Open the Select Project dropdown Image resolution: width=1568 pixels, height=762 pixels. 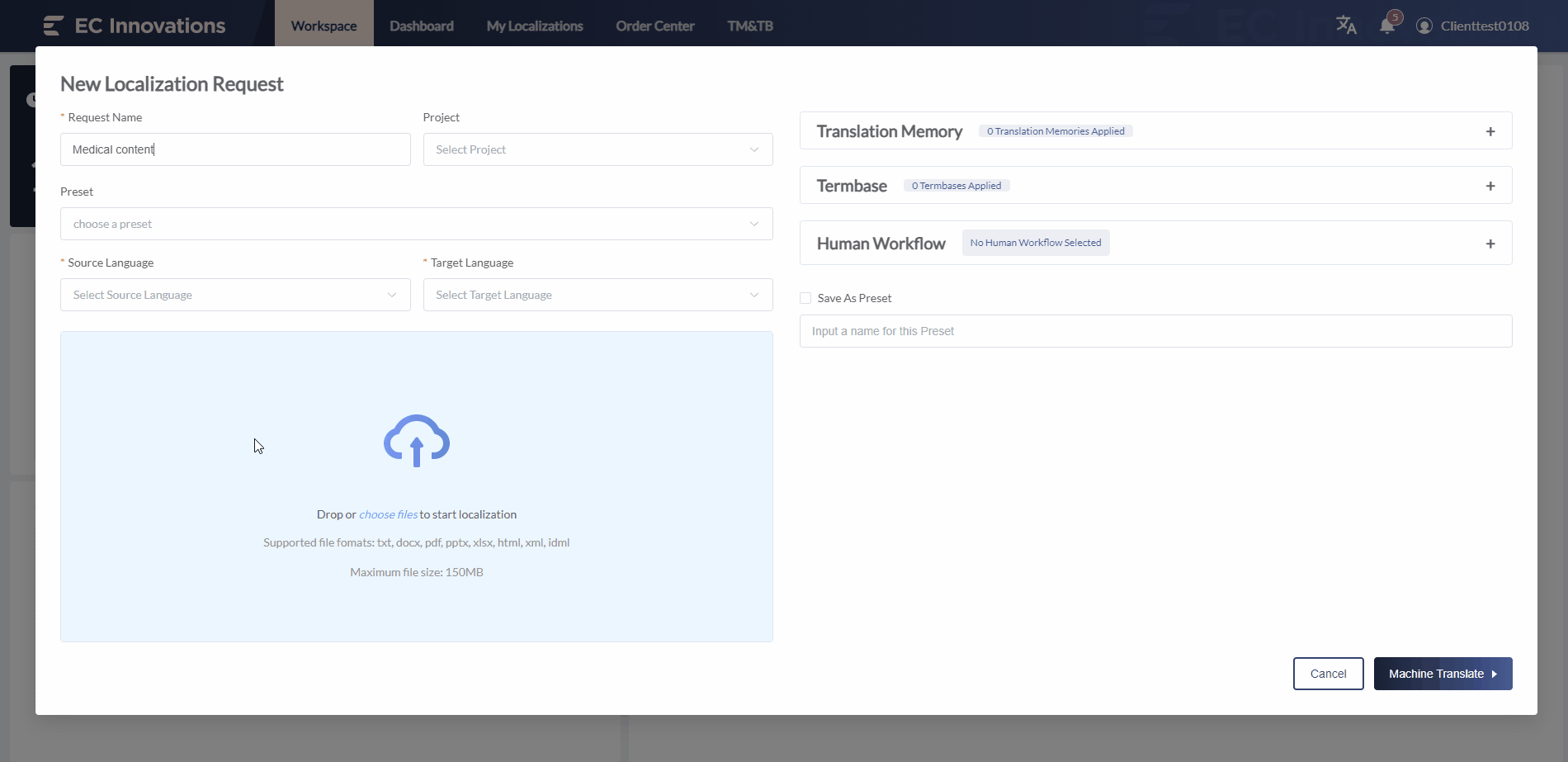point(597,149)
